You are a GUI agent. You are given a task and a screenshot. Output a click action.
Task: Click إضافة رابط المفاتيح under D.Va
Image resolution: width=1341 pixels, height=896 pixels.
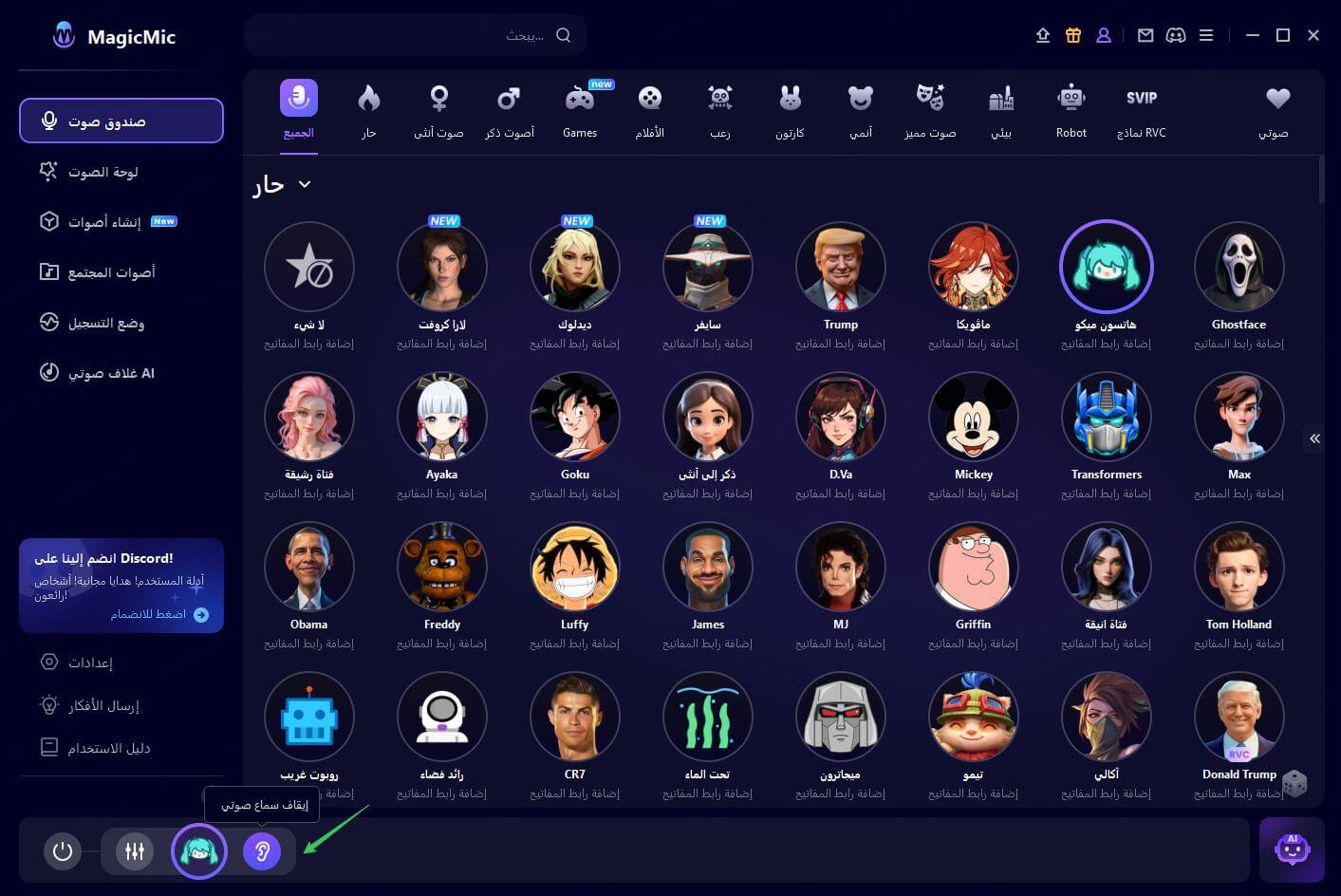(841, 494)
